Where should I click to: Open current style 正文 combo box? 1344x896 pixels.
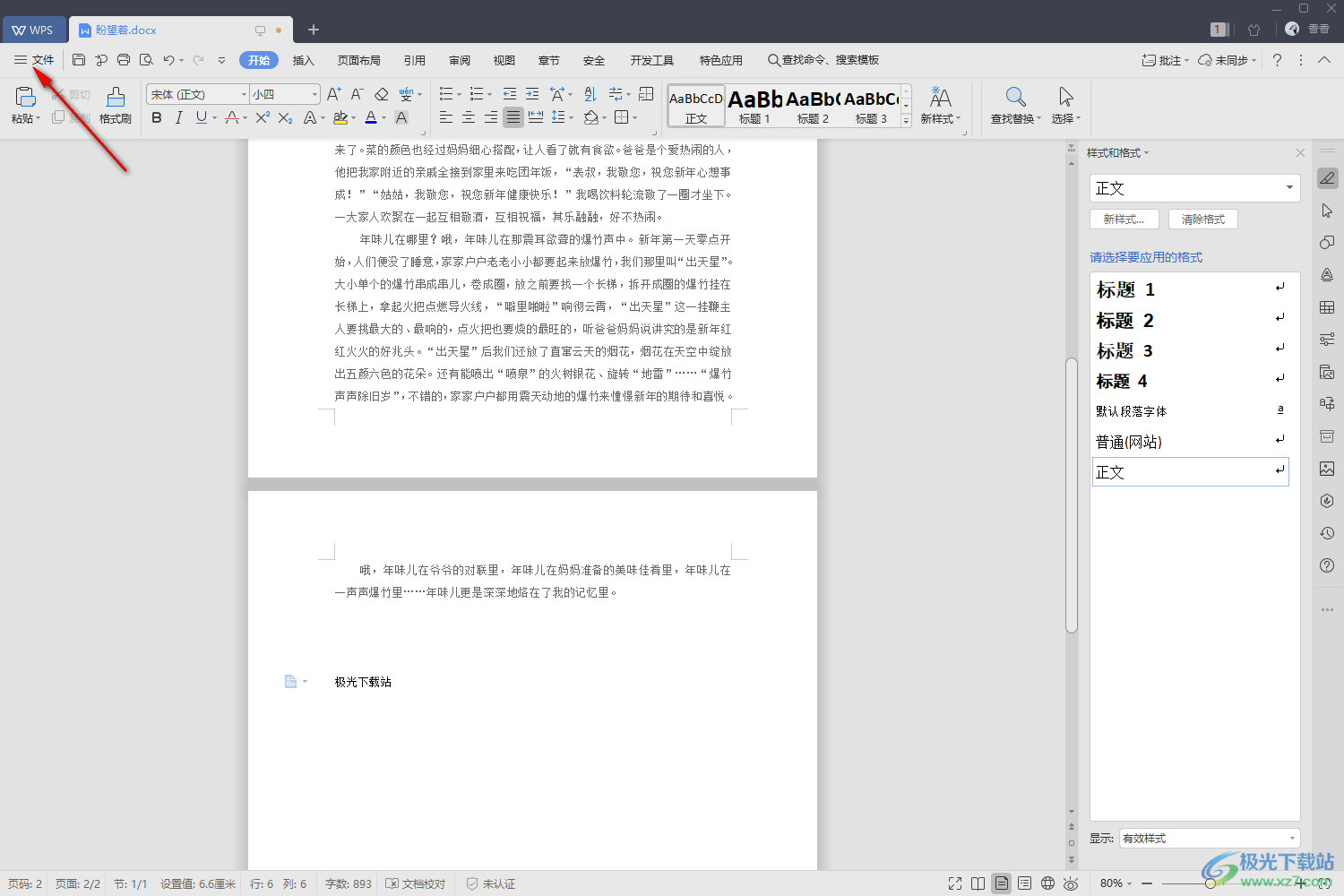[x=1194, y=188]
